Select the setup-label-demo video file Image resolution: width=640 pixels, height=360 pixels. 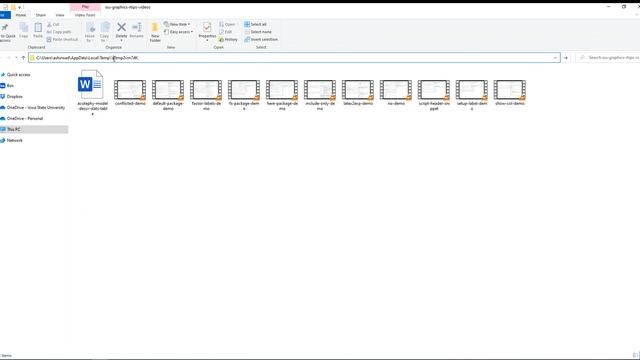472,95
